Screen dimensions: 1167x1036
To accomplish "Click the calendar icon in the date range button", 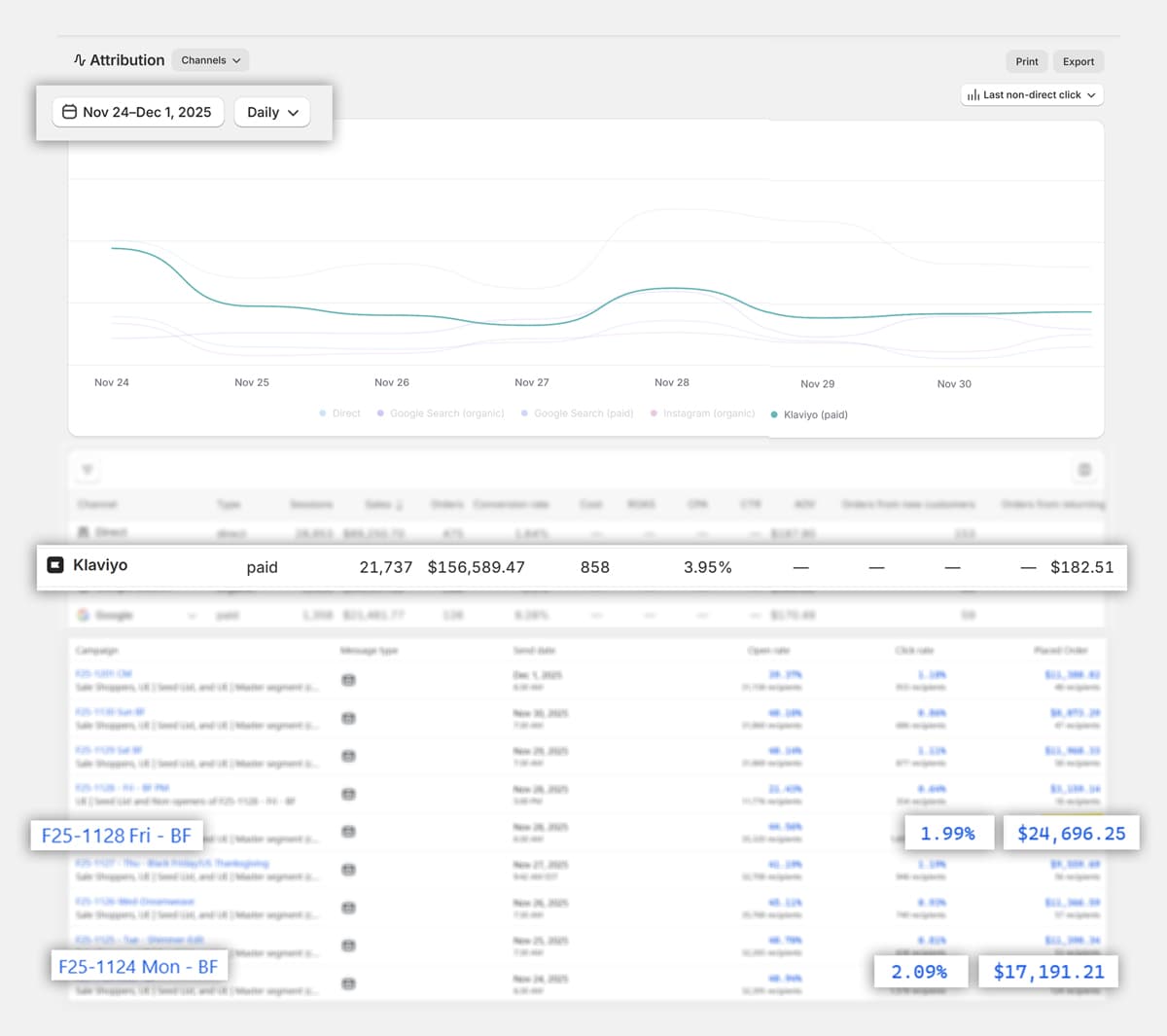I will tap(70, 112).
